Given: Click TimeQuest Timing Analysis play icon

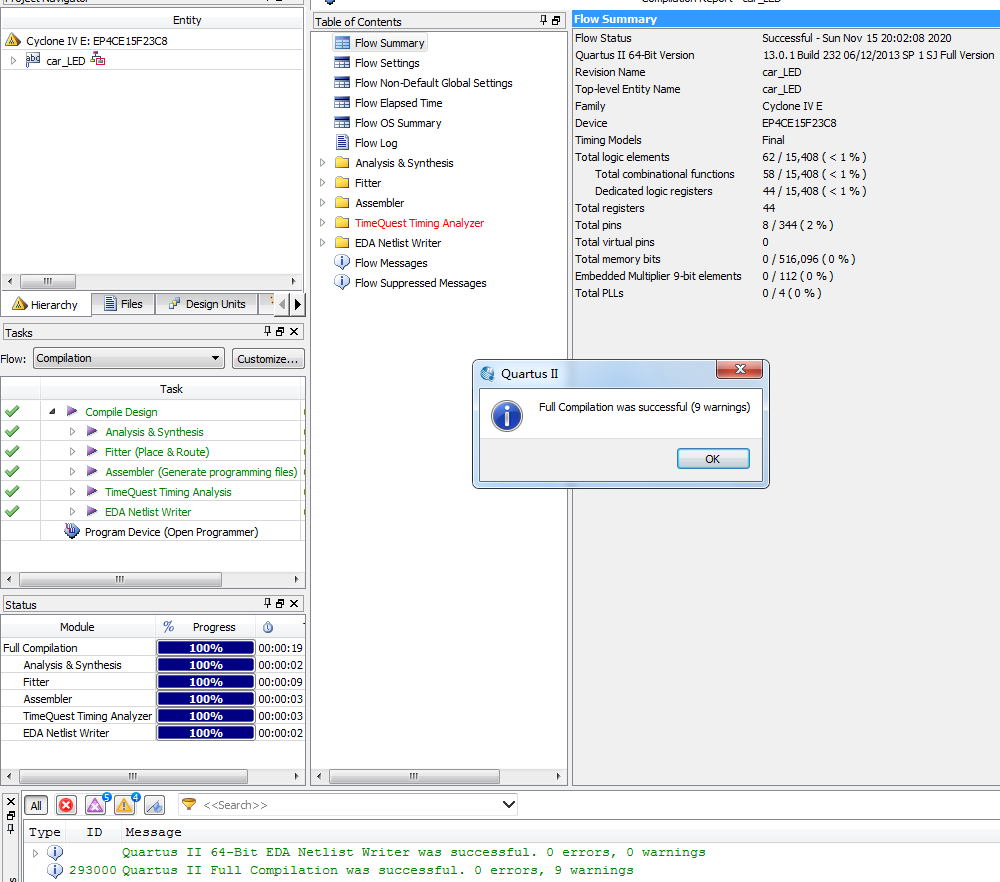Looking at the screenshot, I should pos(92,491).
